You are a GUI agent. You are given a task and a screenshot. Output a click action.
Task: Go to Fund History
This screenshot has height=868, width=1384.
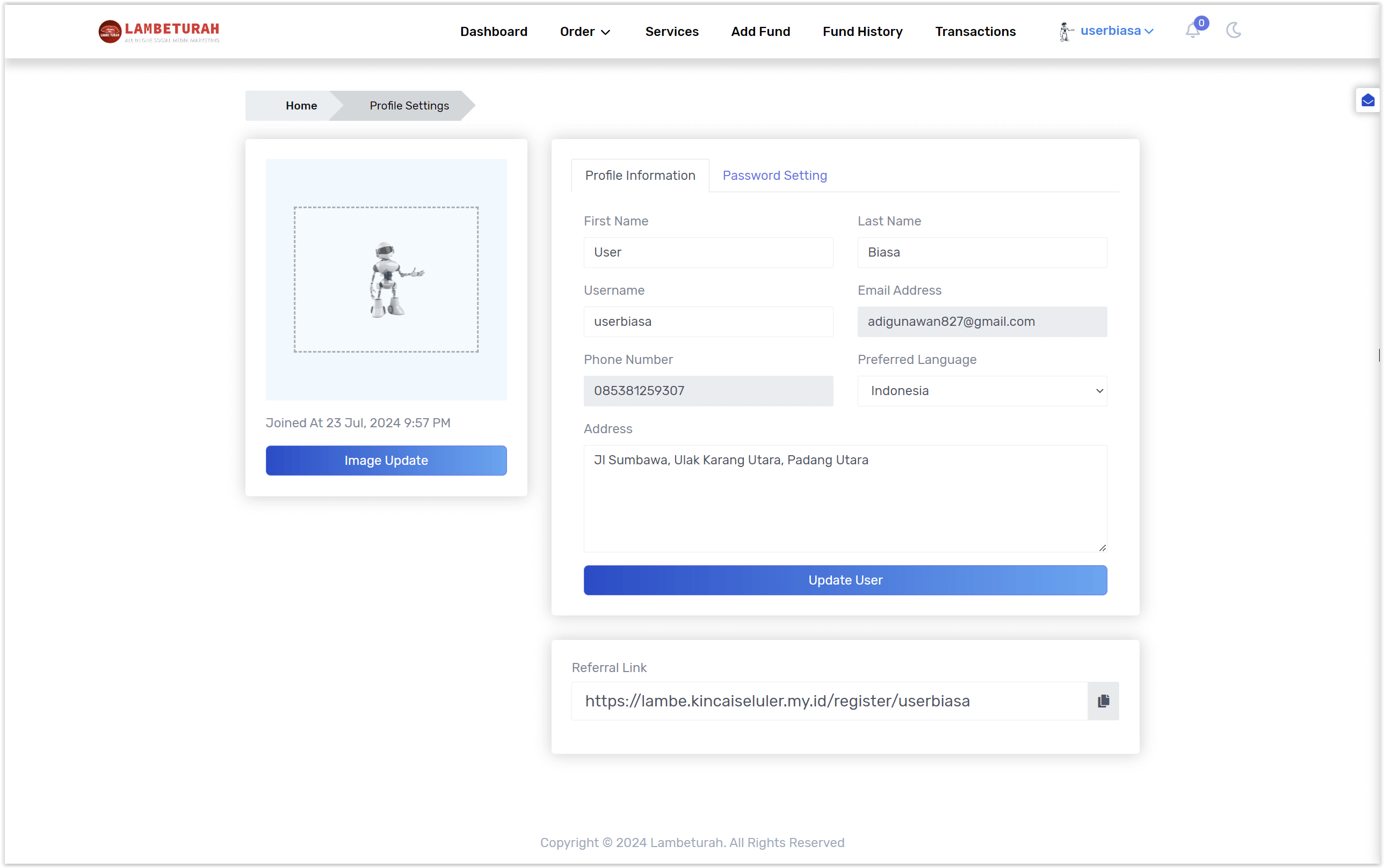[x=863, y=32]
